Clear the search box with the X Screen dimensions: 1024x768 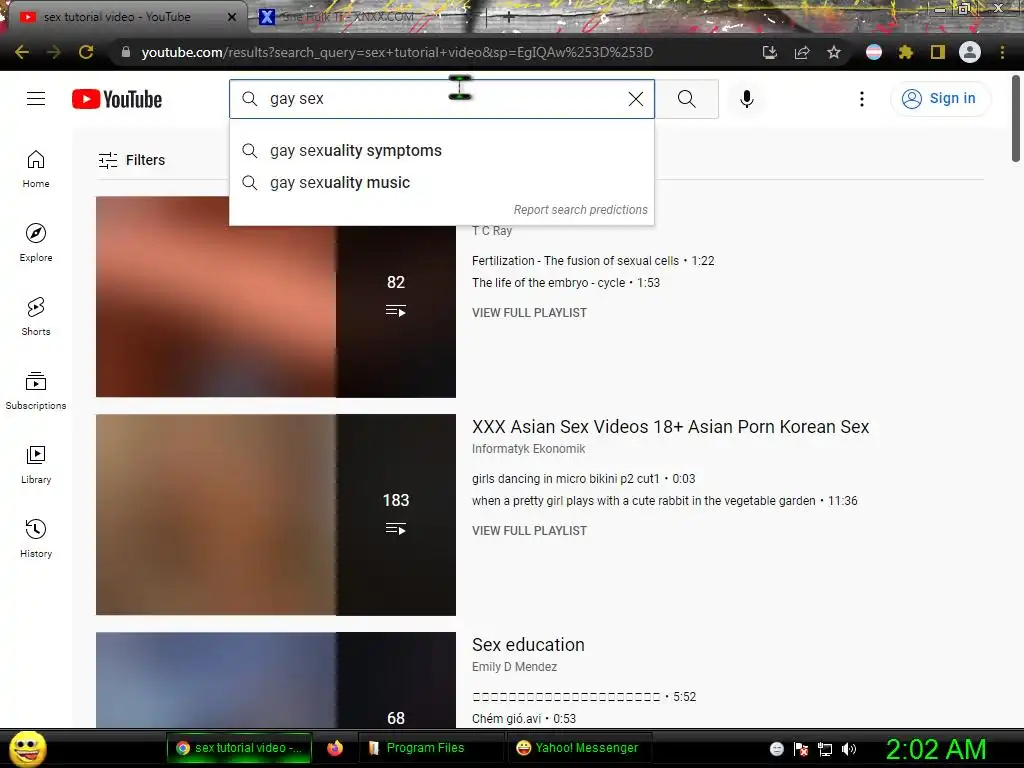click(635, 99)
